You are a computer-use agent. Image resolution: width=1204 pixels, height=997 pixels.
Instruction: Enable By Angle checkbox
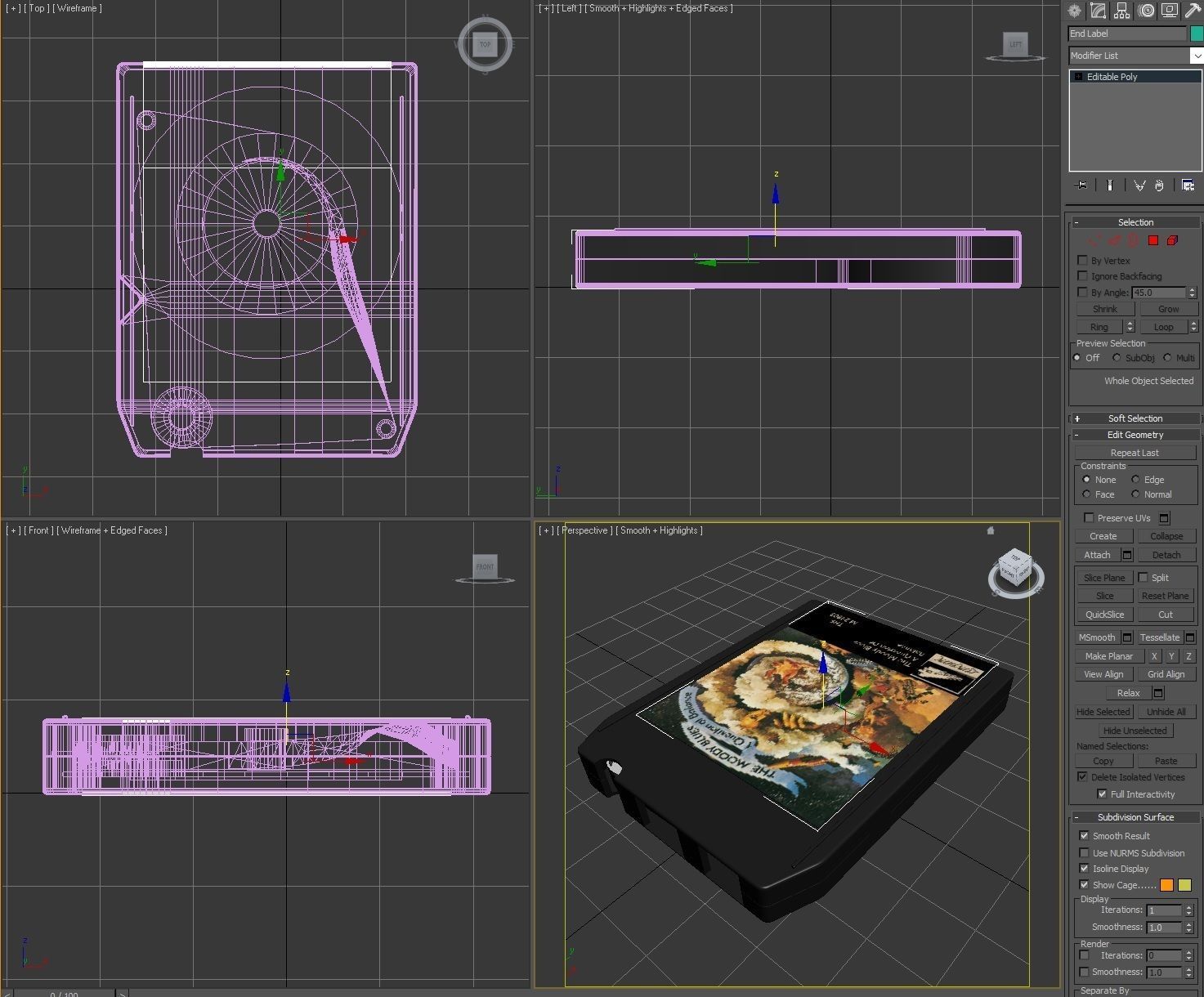[1083, 292]
